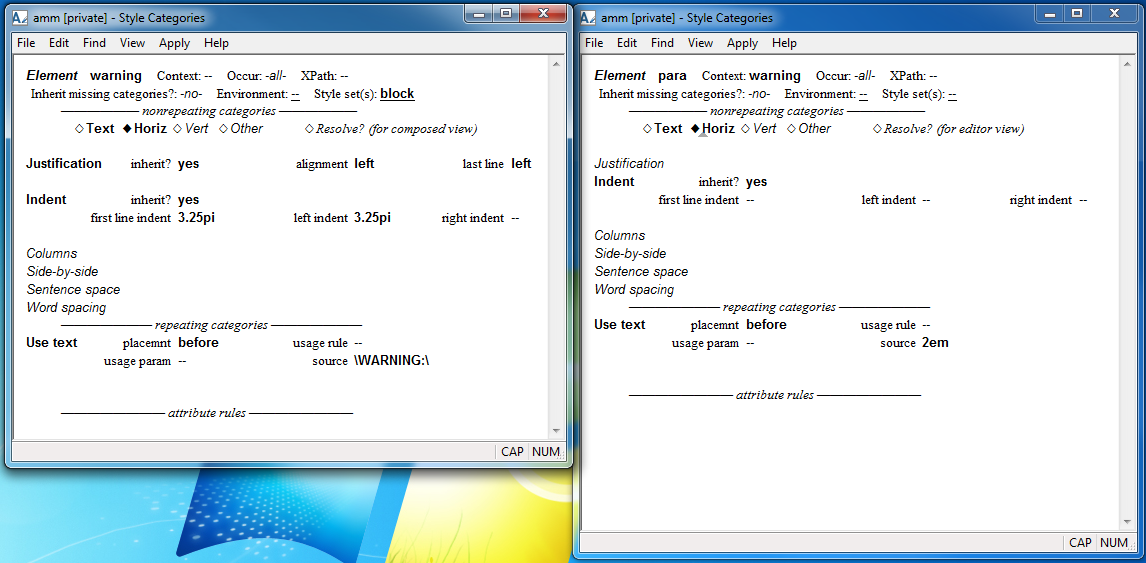Open Side-by-side category in warning window
1146x563 pixels.
coord(62,272)
